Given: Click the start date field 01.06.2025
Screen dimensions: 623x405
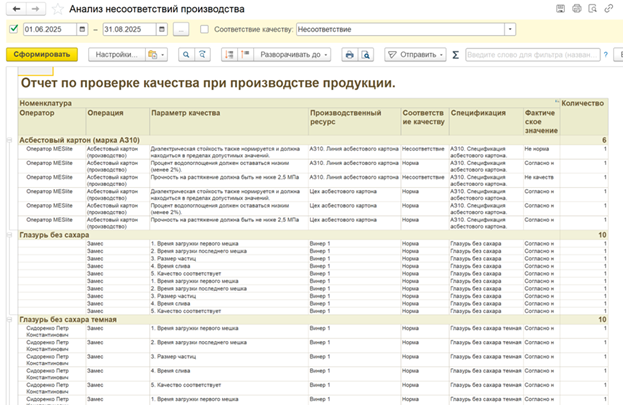Looking at the screenshot, I should click(50, 29).
